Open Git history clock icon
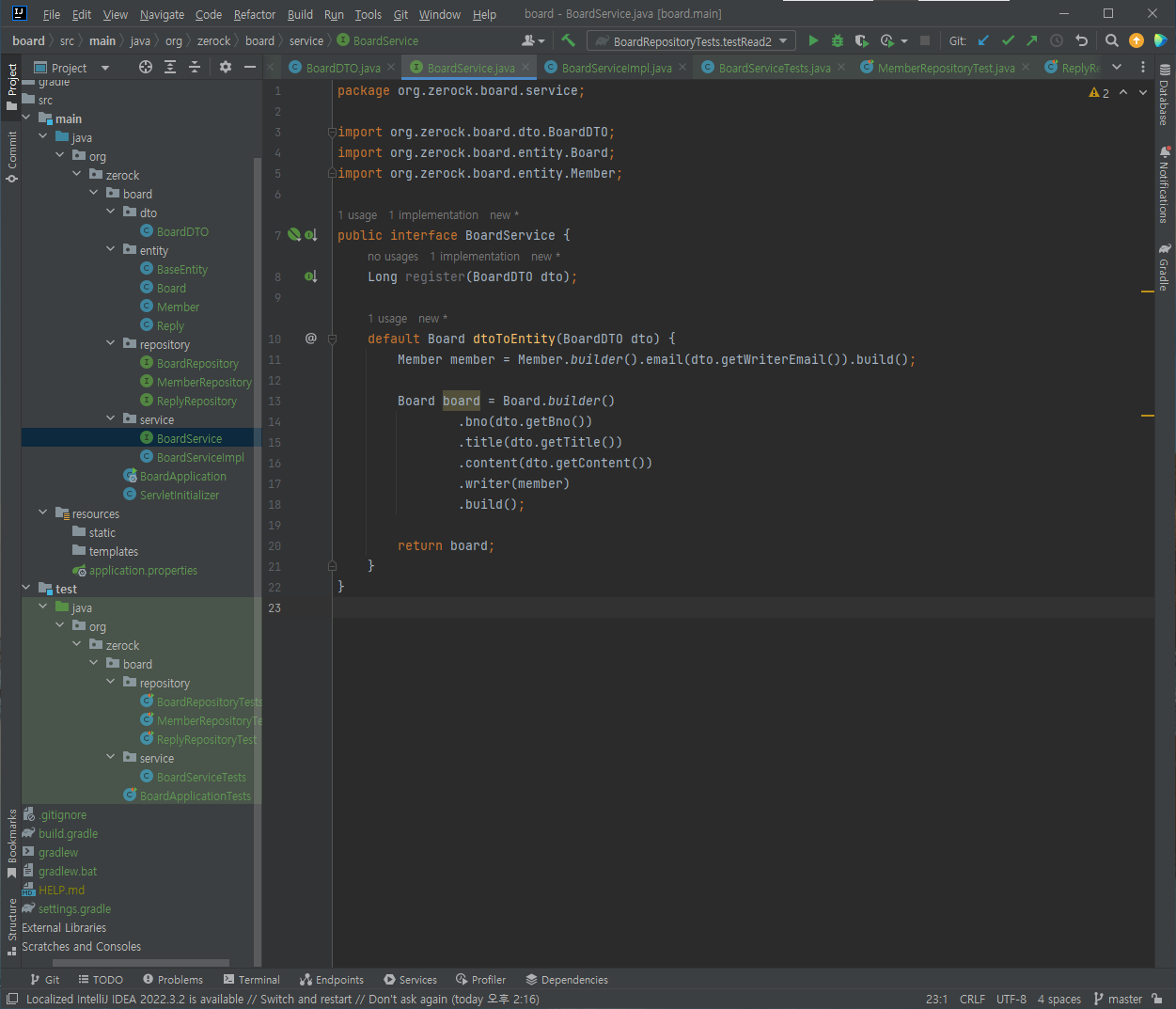1176x1009 pixels. (1057, 40)
